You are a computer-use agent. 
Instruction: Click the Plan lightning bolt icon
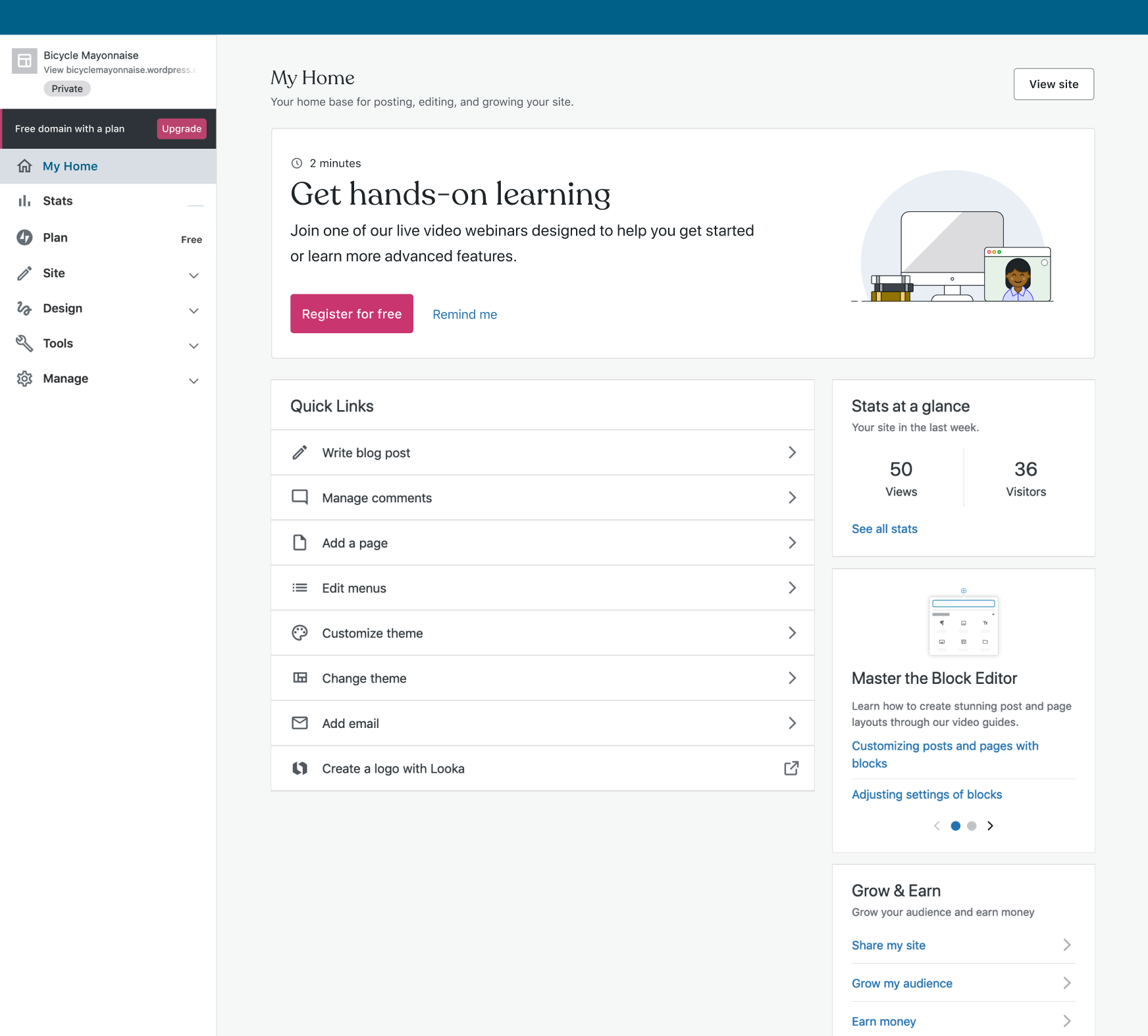(x=24, y=238)
